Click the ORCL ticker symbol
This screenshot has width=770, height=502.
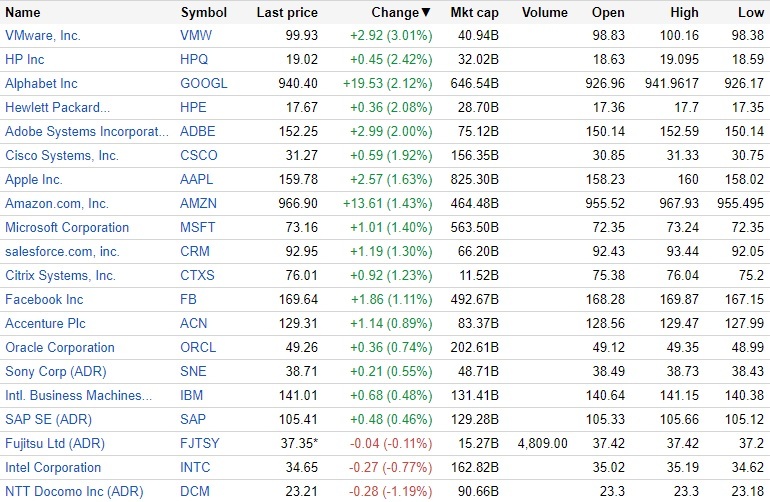tap(199, 348)
